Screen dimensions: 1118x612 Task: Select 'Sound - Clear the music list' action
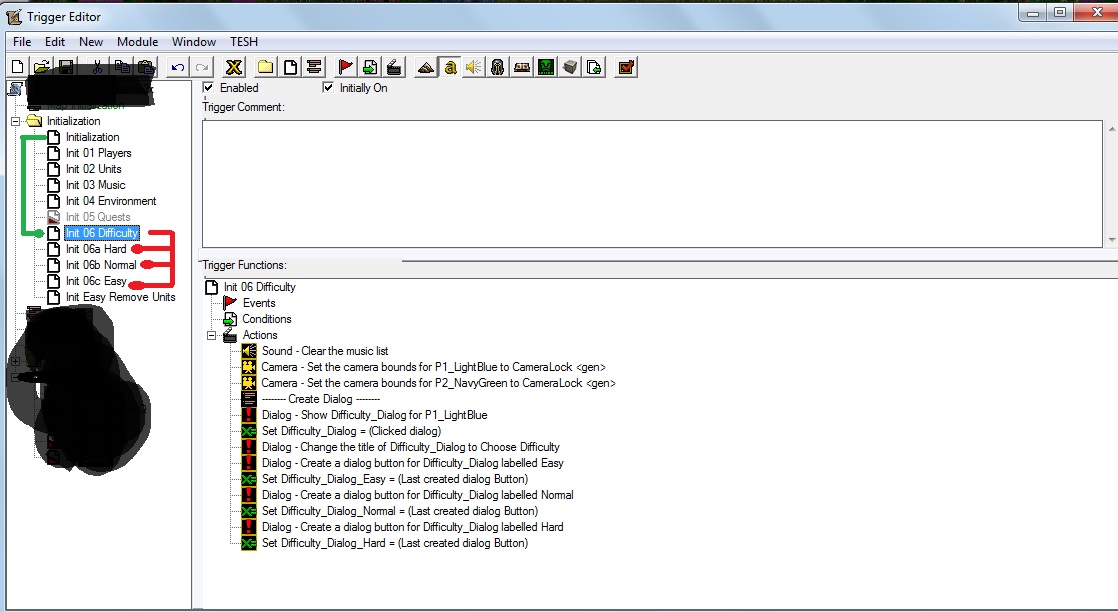[x=324, y=351]
